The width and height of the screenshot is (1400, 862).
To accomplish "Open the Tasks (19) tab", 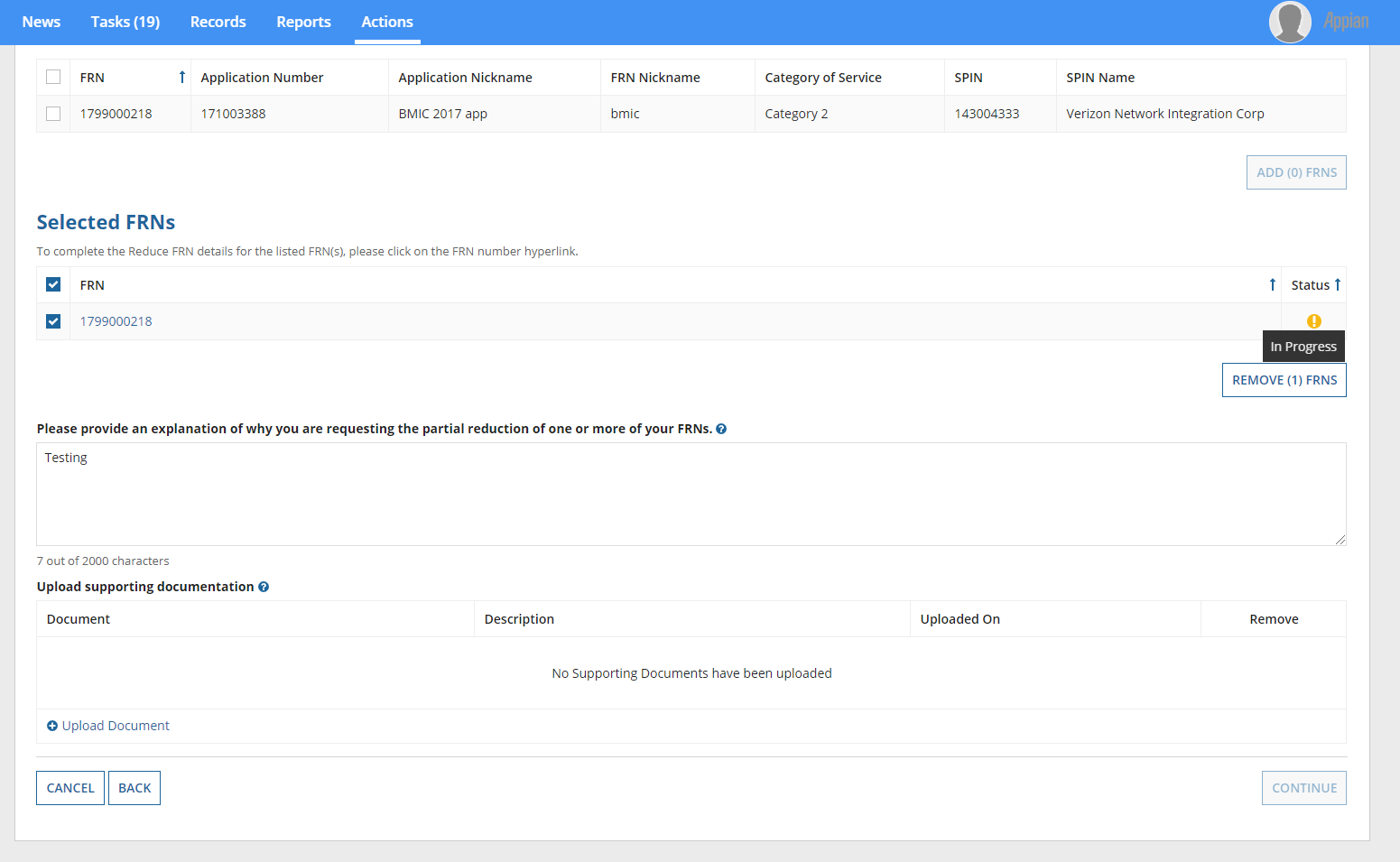I will [125, 22].
